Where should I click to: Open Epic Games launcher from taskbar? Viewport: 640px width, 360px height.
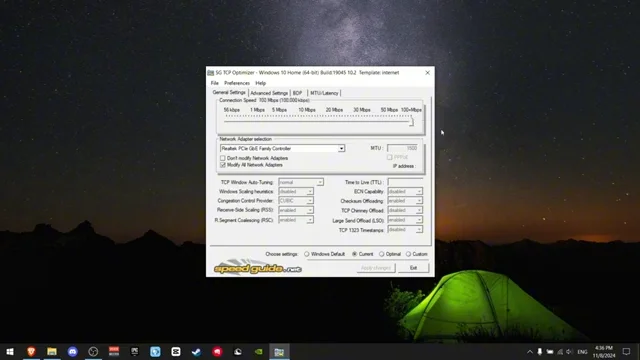[134, 351]
